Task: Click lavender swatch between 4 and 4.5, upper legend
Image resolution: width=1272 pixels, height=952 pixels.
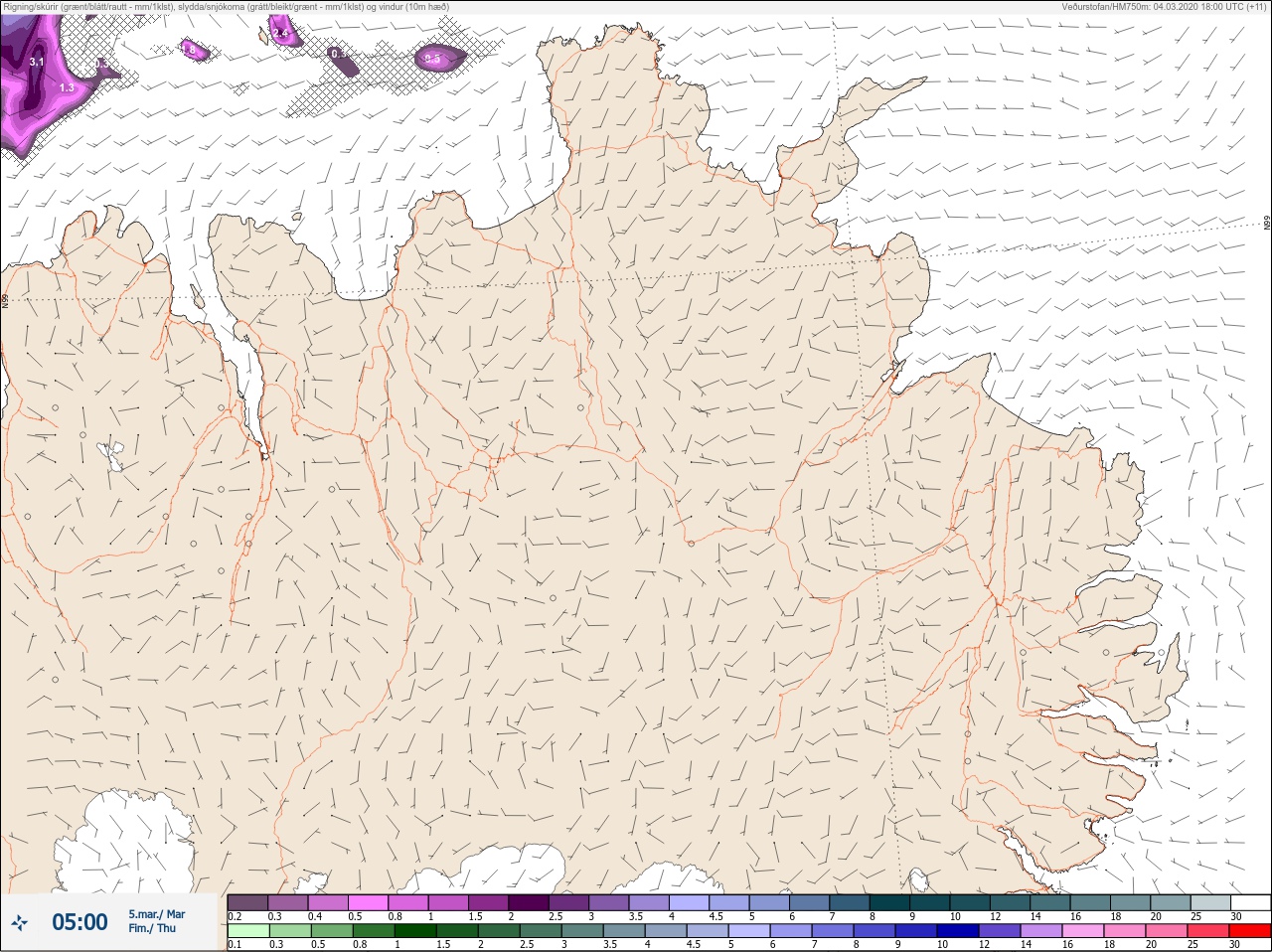Action: 689,902
